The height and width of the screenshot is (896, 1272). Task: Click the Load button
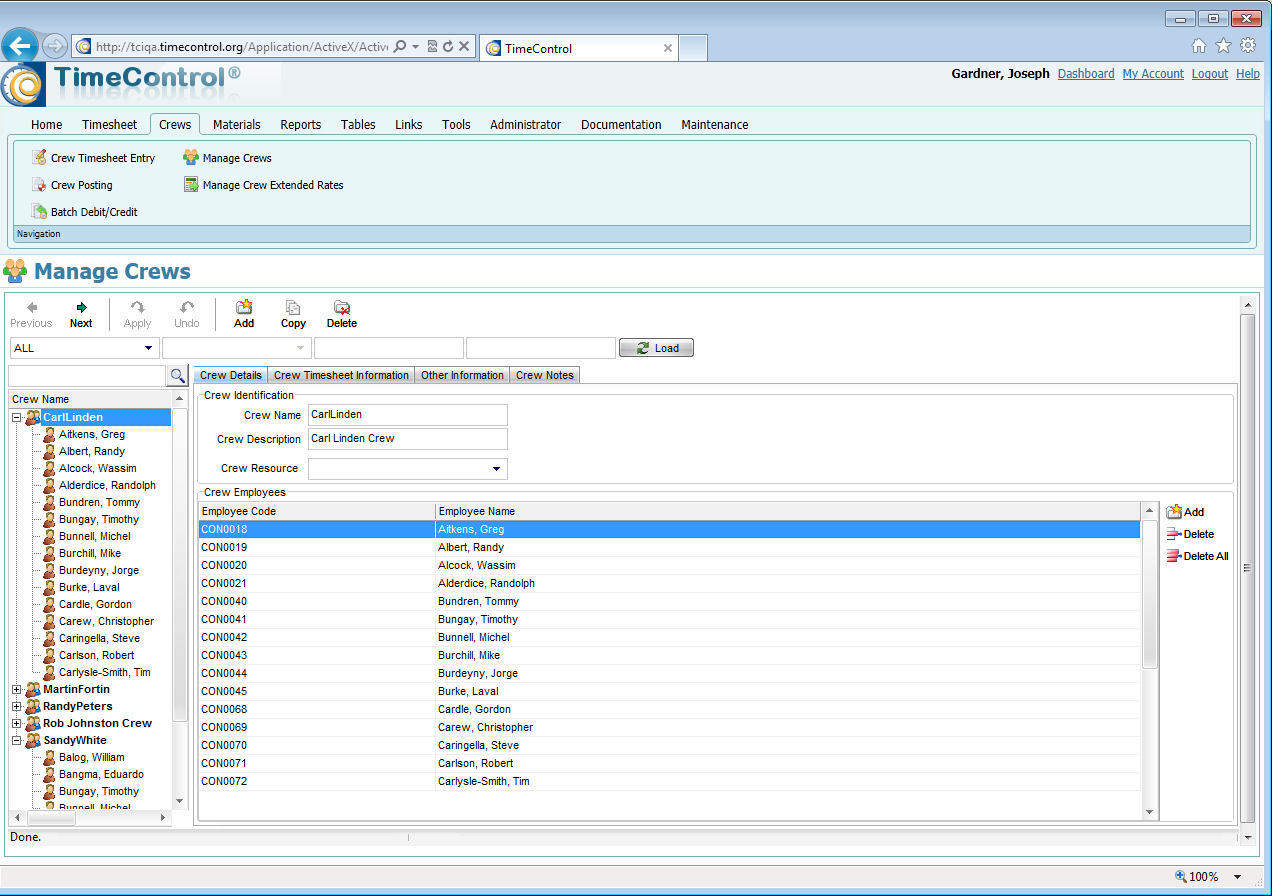coord(656,348)
